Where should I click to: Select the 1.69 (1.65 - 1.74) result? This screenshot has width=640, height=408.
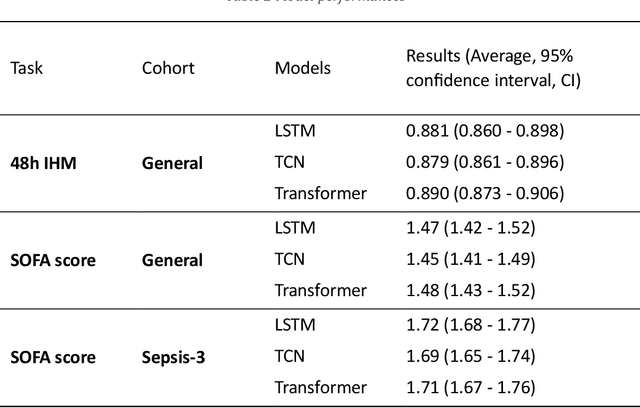[470, 356]
